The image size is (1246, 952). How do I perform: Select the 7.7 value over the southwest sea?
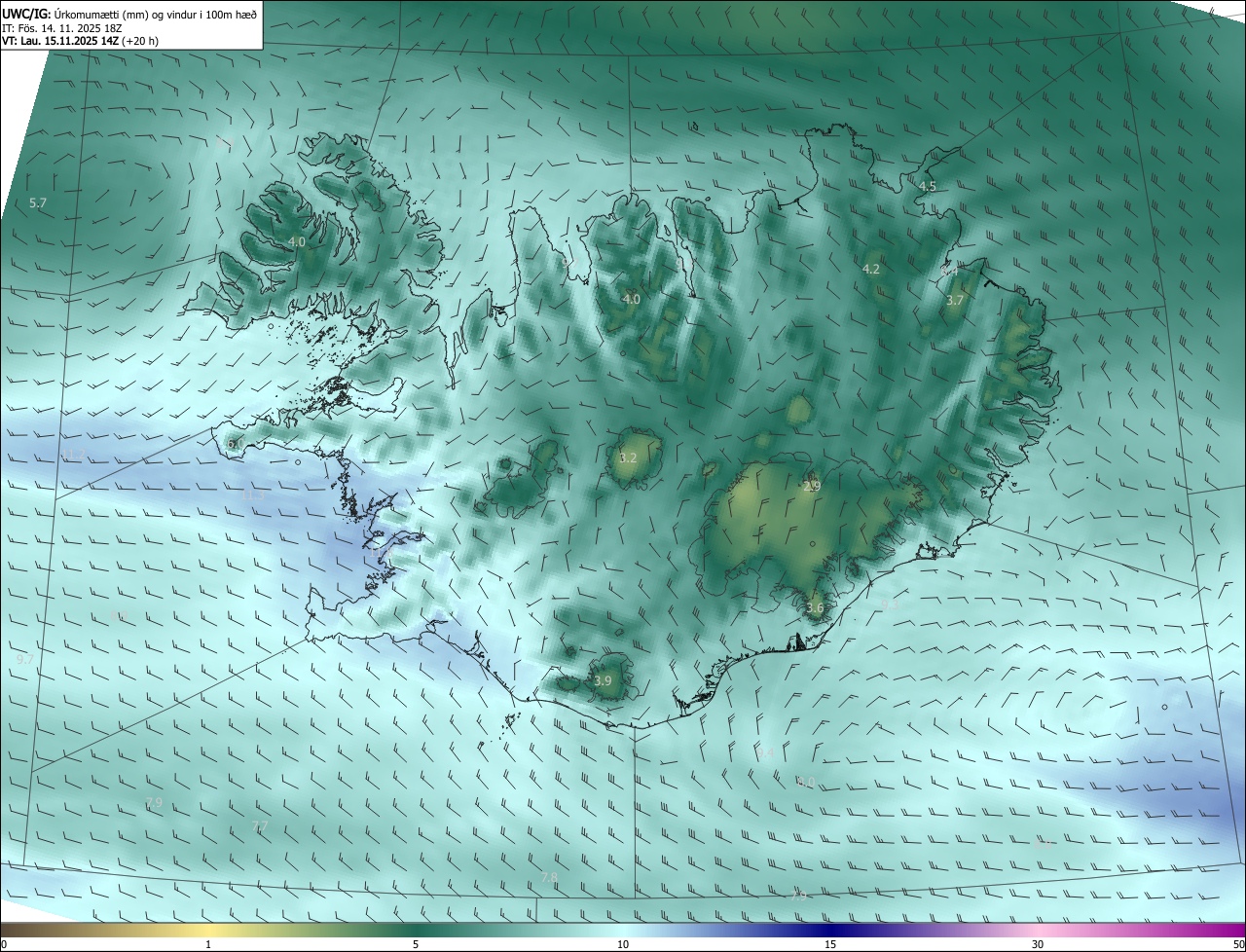click(x=260, y=826)
